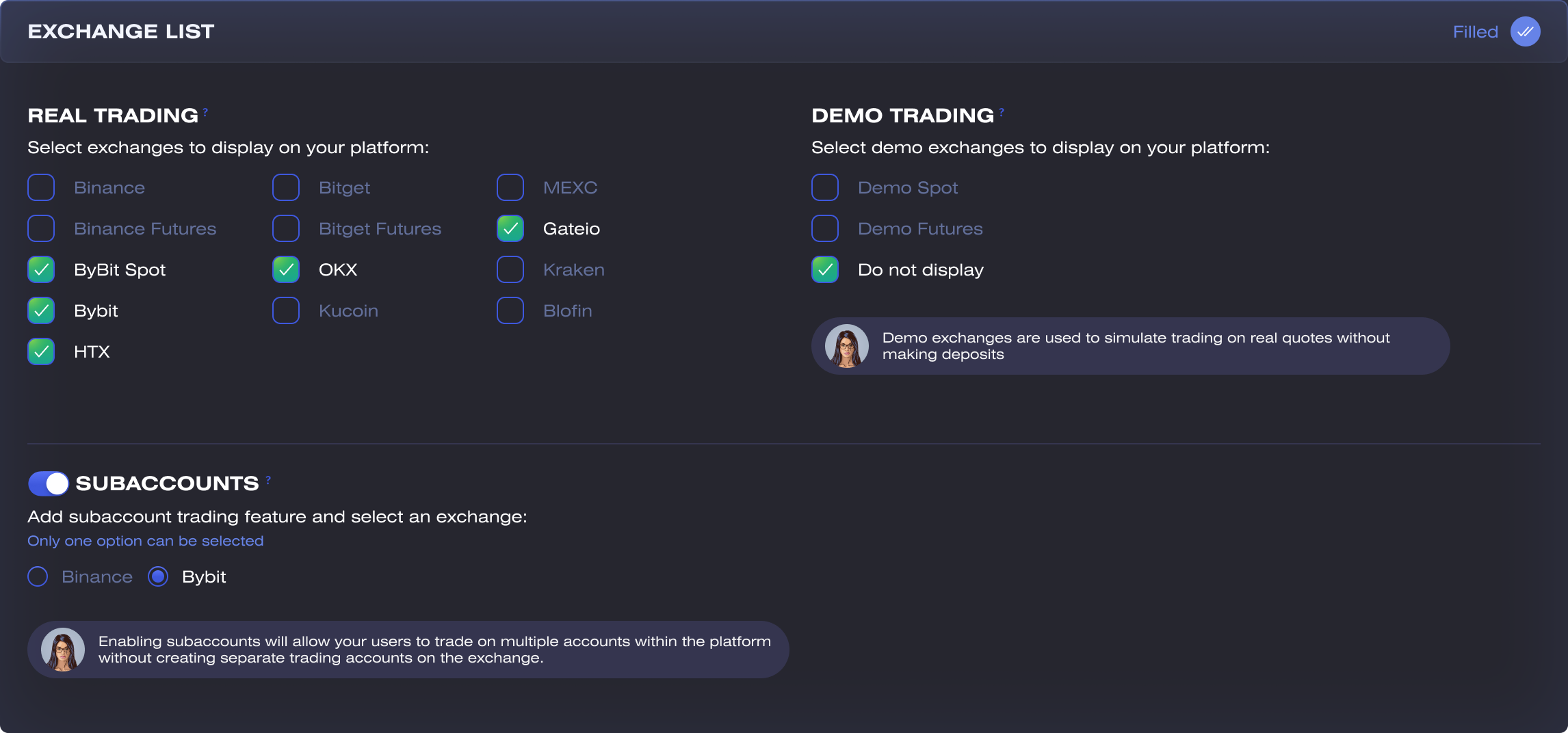This screenshot has width=1568, height=733.
Task: Click the Exchange List header title
Action: pos(121,31)
